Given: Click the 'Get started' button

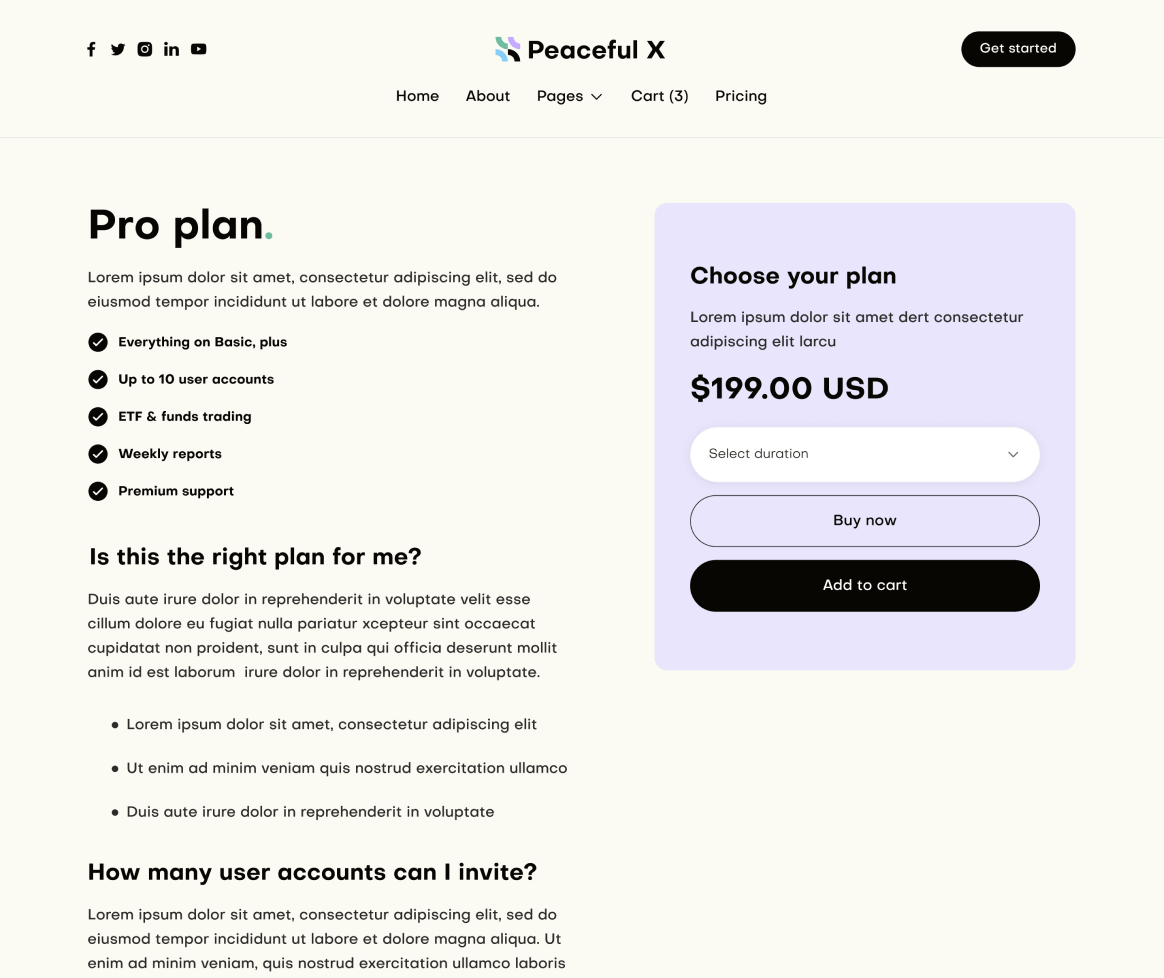Looking at the screenshot, I should click(1018, 48).
